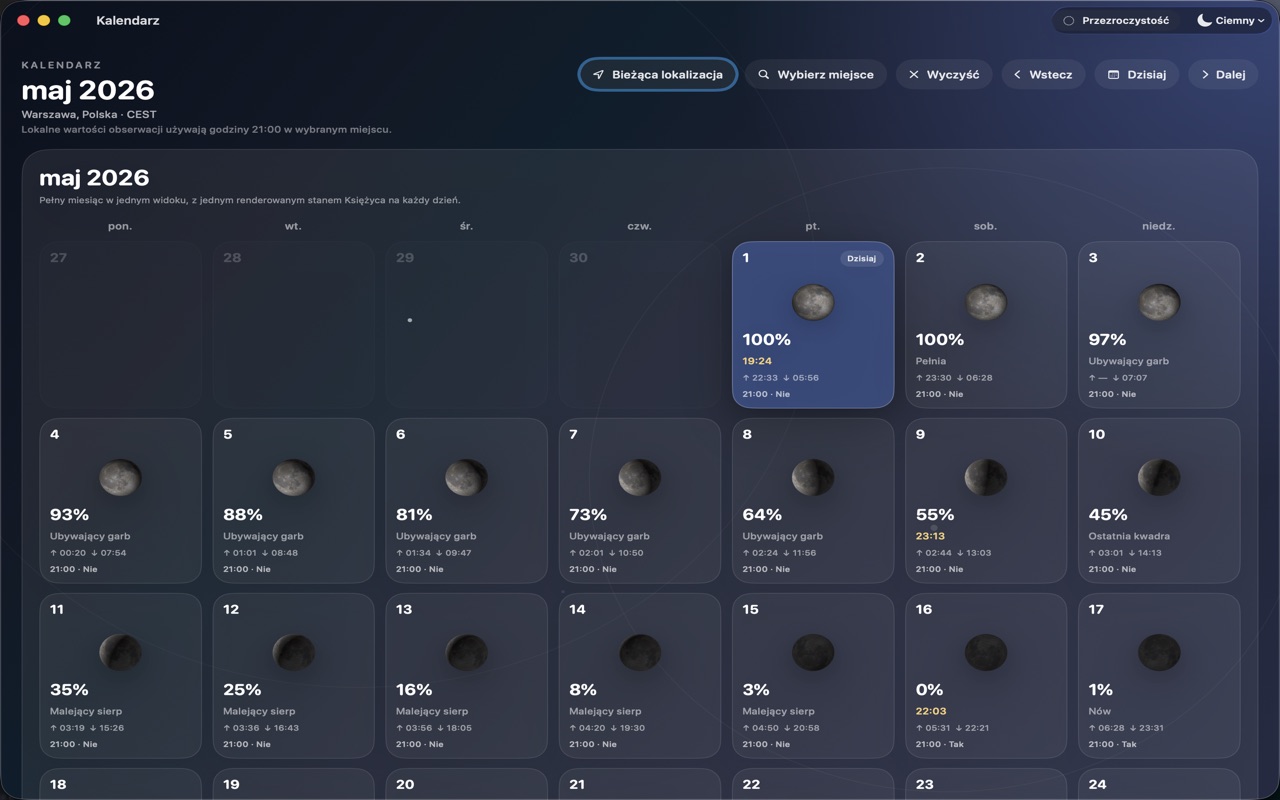This screenshot has width=1280, height=800.
Task: Click the moon icon for May 5
Action: pyautogui.click(x=293, y=477)
